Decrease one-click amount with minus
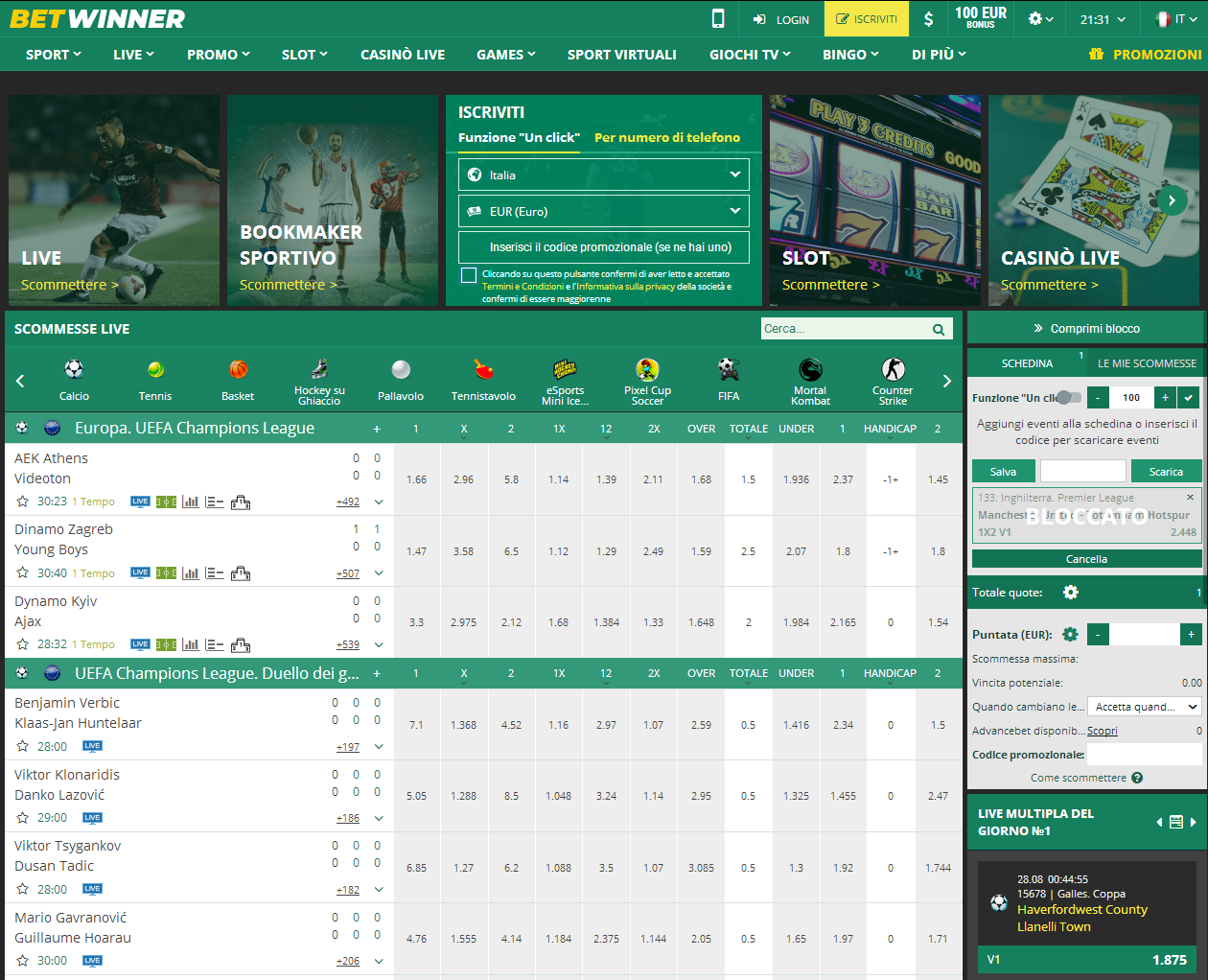 pos(1099,397)
